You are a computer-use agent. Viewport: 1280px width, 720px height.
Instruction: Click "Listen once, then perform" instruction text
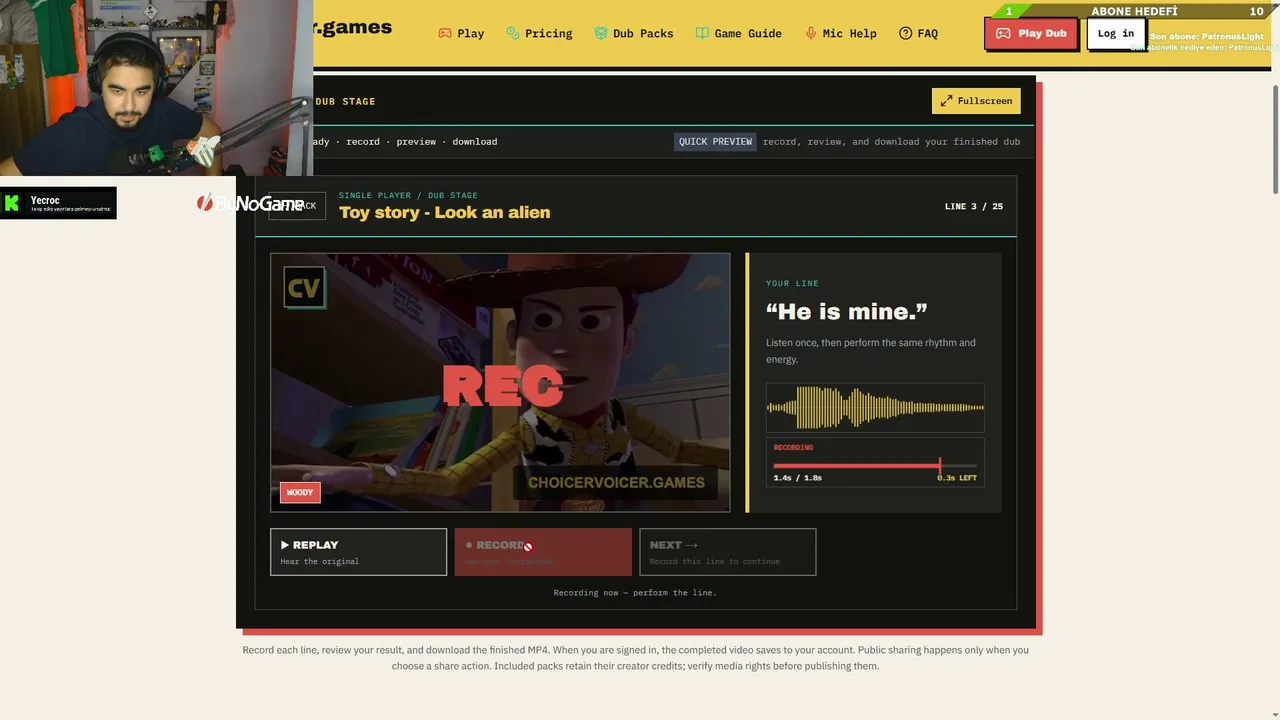pyautogui.click(x=871, y=351)
